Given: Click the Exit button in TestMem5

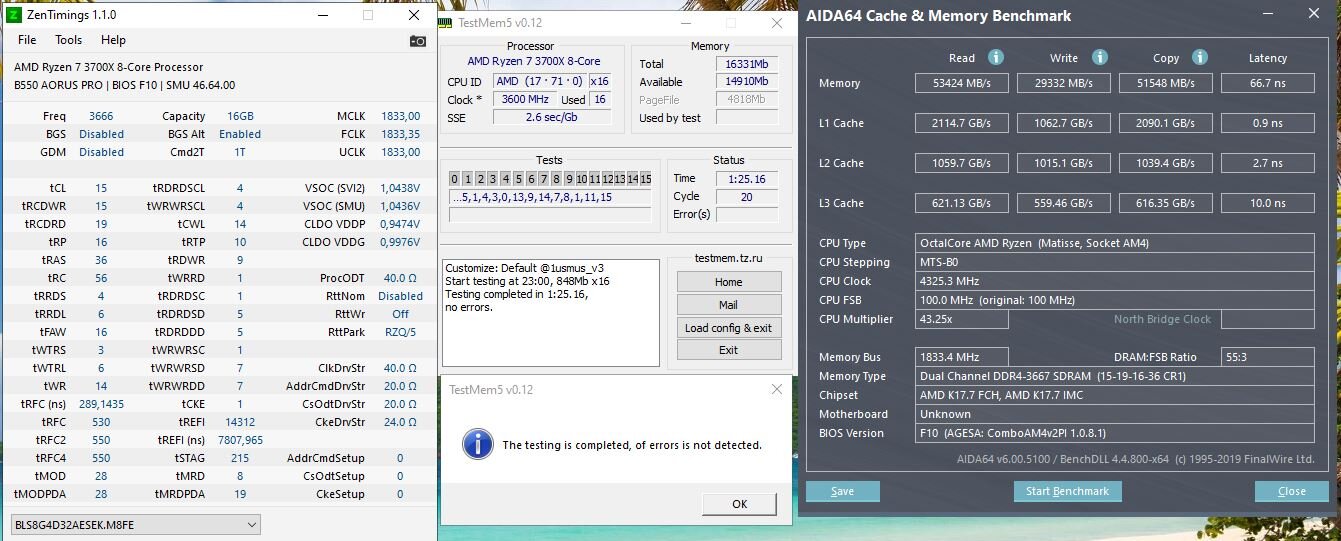Looking at the screenshot, I should click(x=728, y=350).
